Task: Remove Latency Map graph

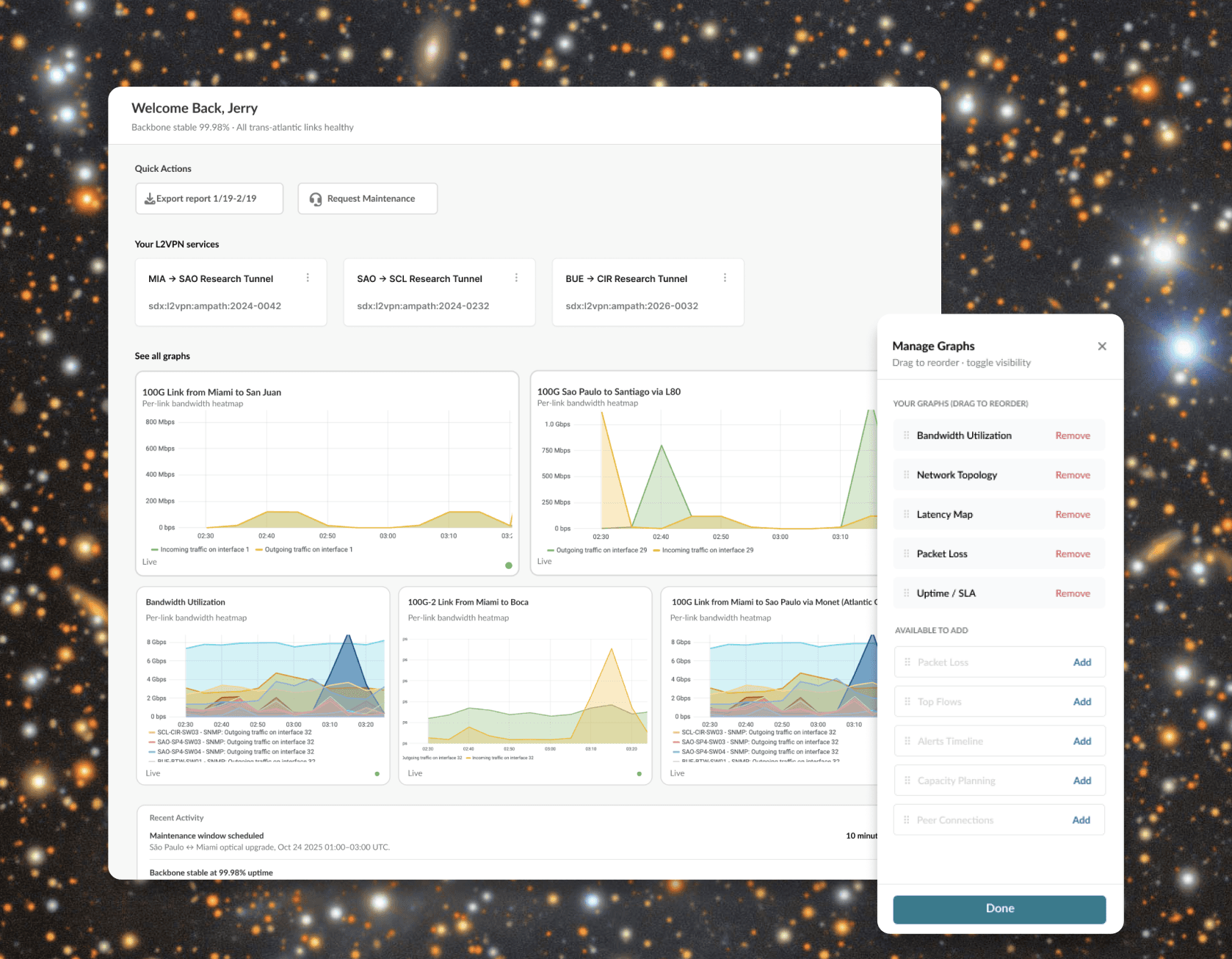Action: [1073, 515]
